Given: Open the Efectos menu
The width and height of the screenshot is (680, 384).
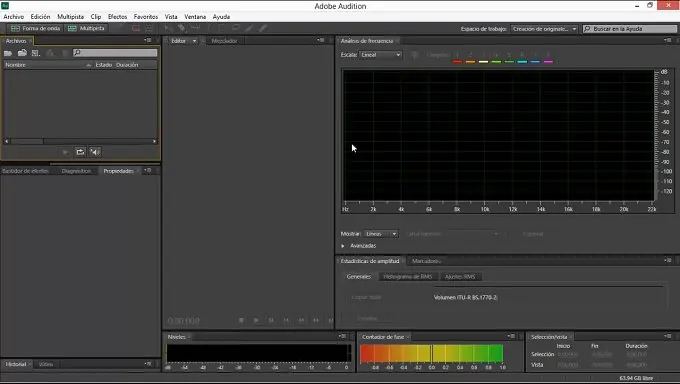Looking at the screenshot, I should pyautogui.click(x=118, y=16).
